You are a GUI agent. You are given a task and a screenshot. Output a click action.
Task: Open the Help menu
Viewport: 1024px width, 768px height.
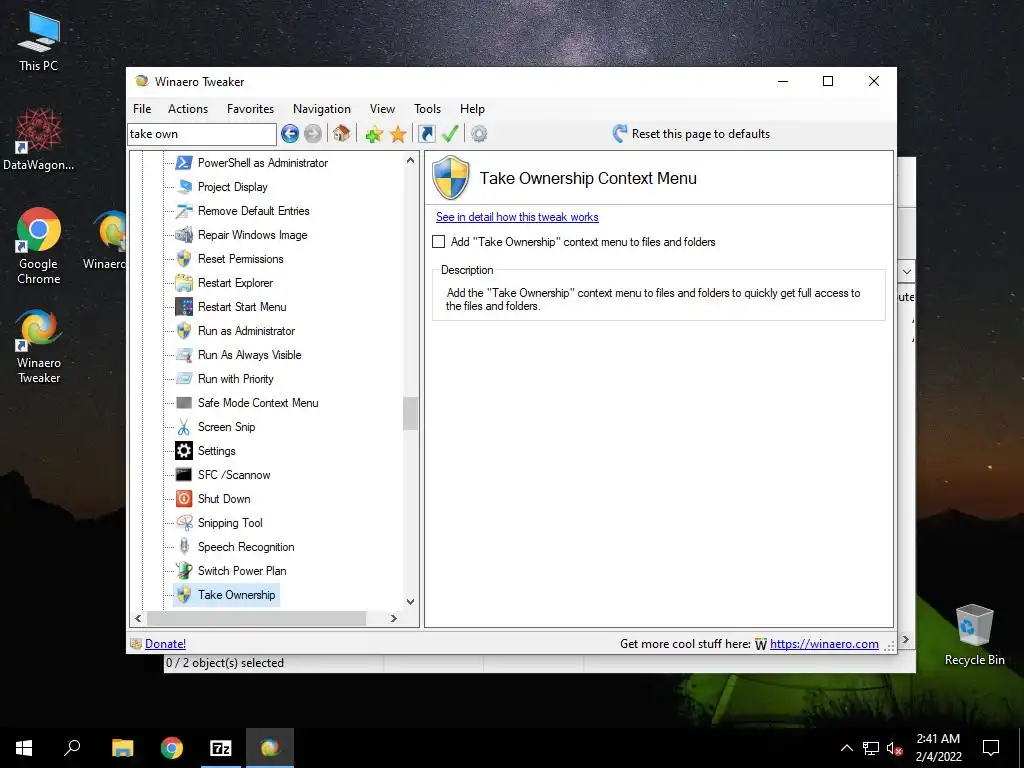click(472, 109)
